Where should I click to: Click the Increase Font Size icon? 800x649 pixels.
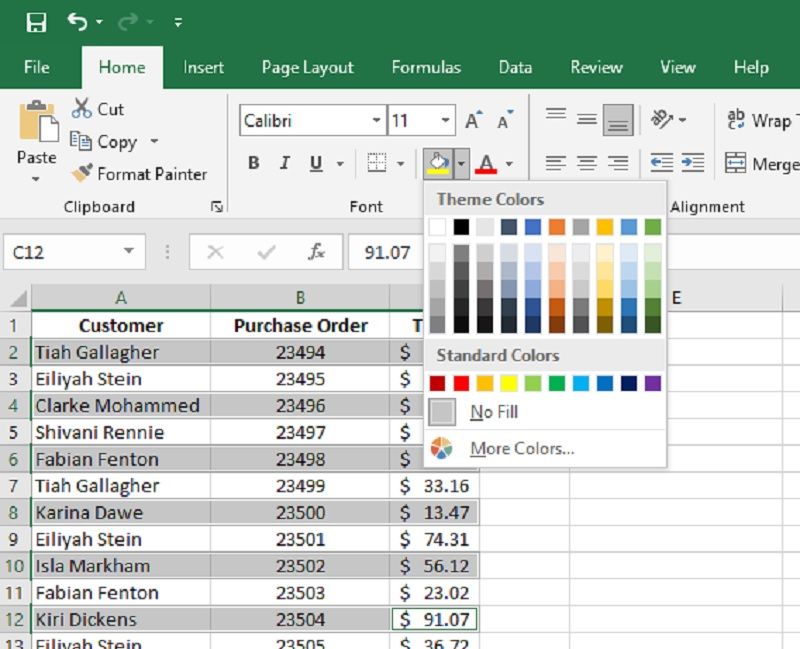tap(473, 121)
